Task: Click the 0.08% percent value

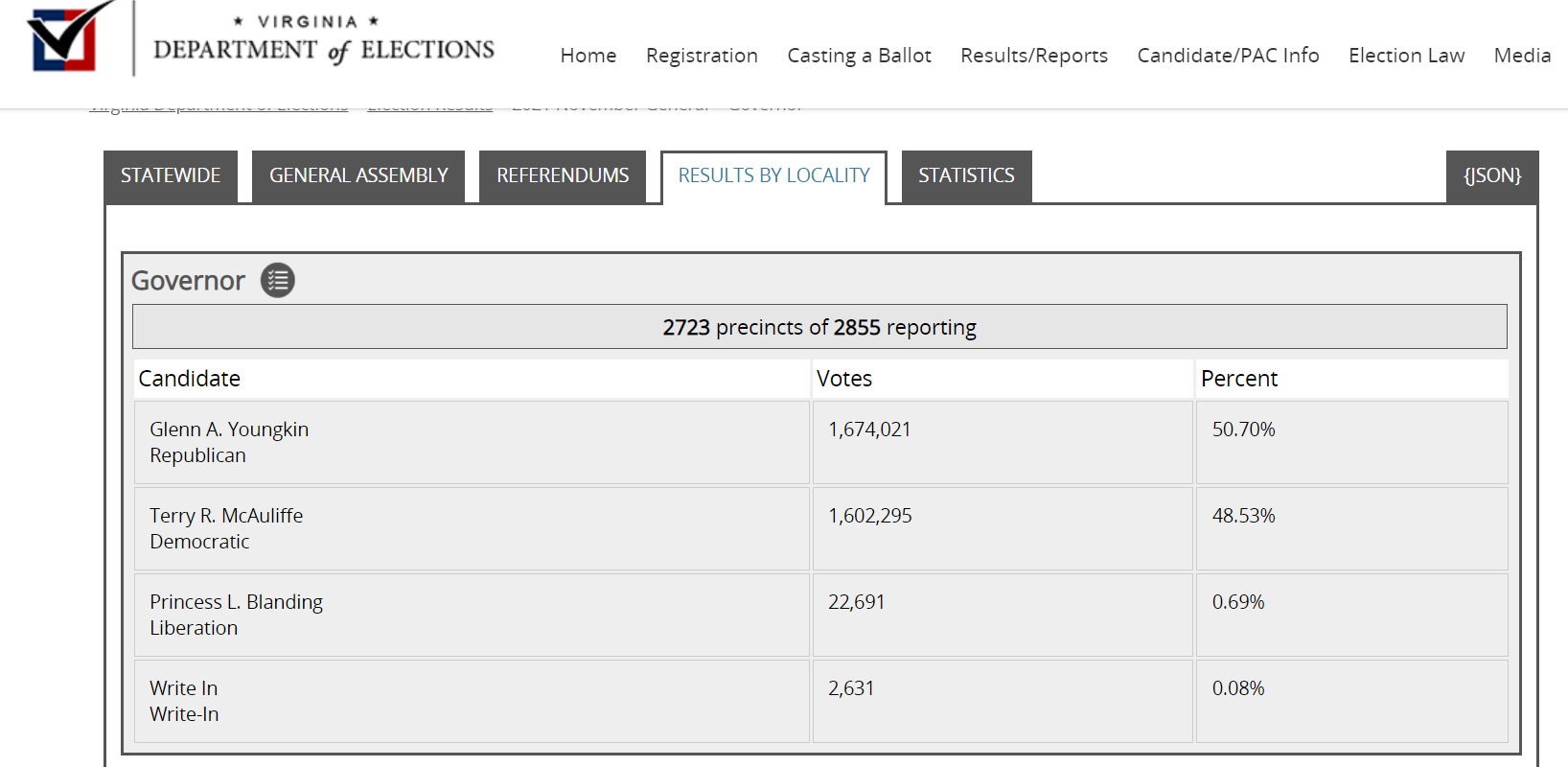Action: point(1238,688)
